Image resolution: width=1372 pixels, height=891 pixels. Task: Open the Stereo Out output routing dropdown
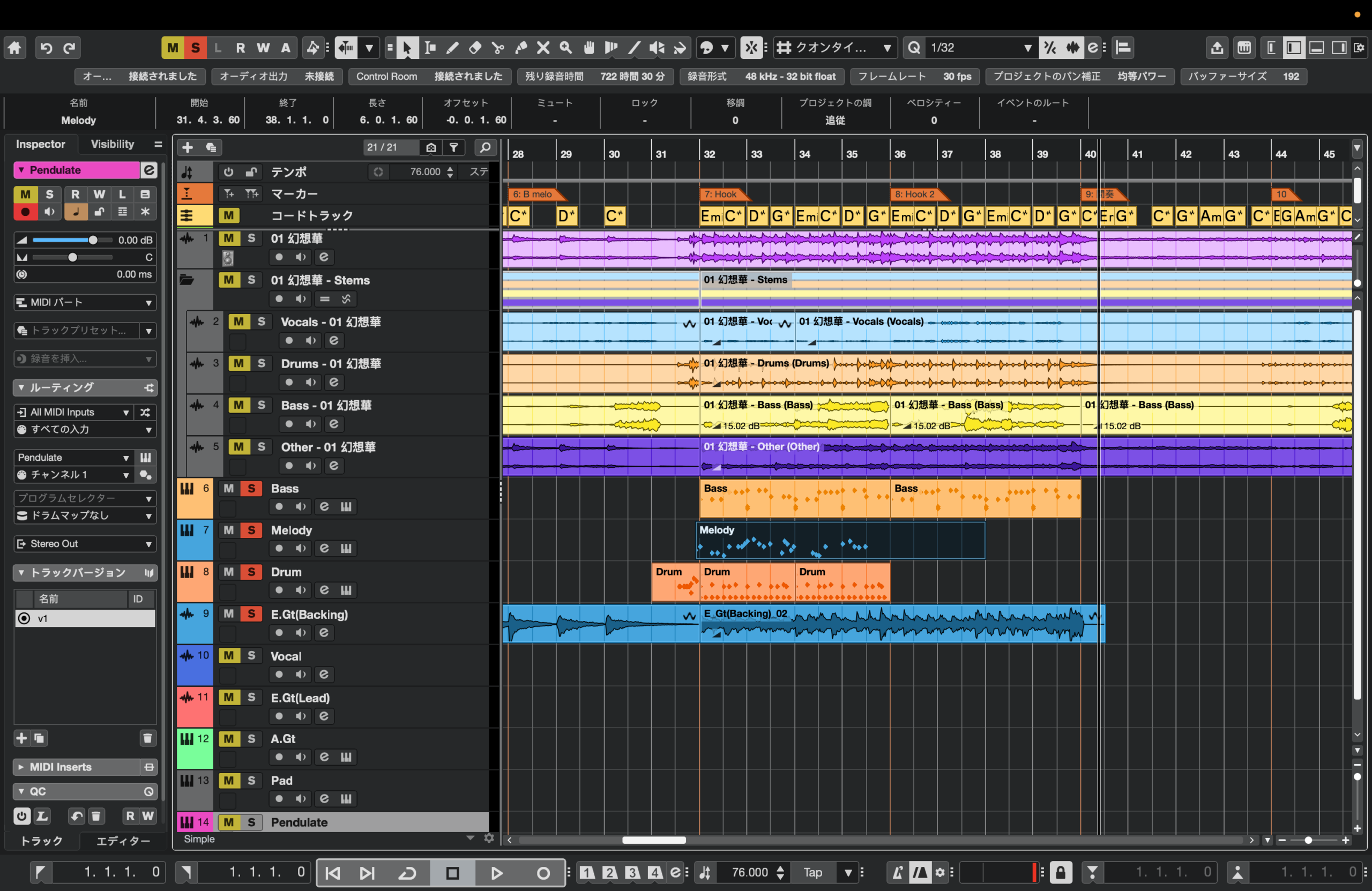click(85, 544)
